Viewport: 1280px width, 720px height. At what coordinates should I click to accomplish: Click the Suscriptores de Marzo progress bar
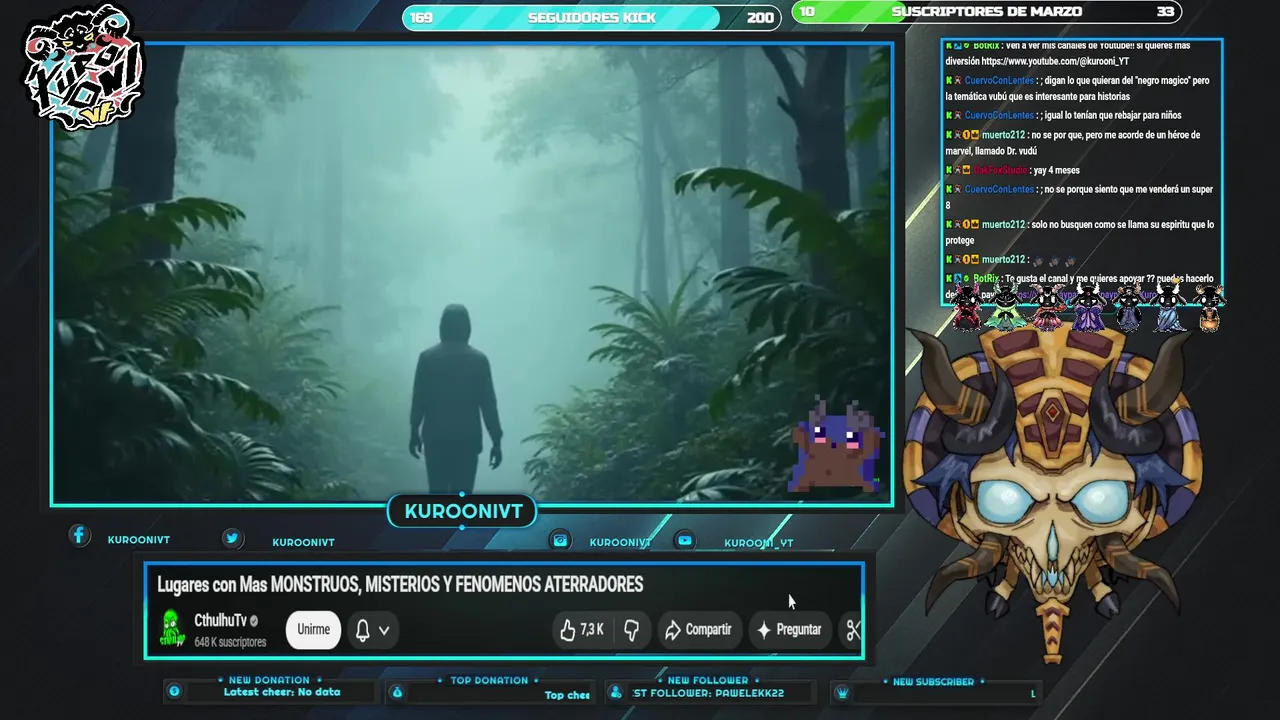tap(986, 12)
